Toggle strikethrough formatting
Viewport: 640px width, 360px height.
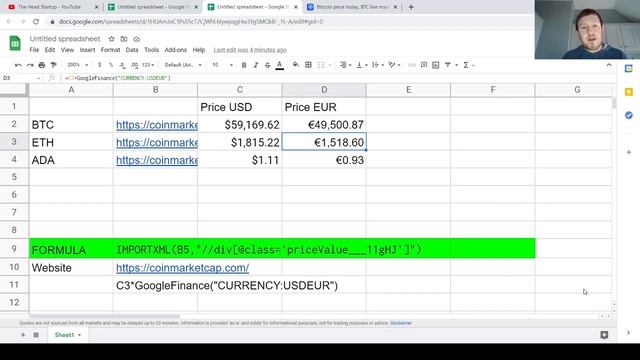(x=267, y=65)
